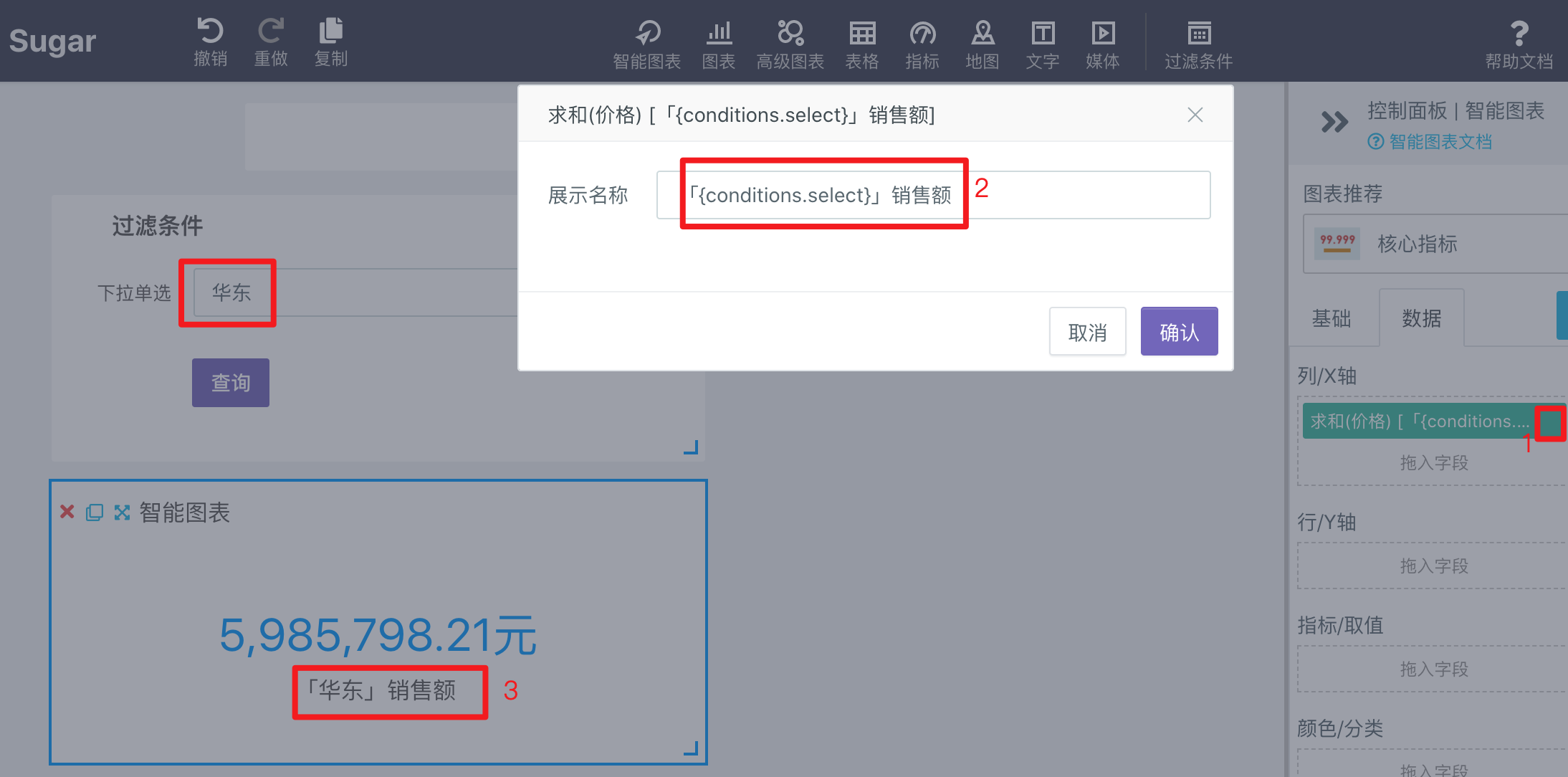Click the 拖入字段 drop zone under 行/Y轴
Viewport: 1568px width, 777px height.
[1433, 566]
